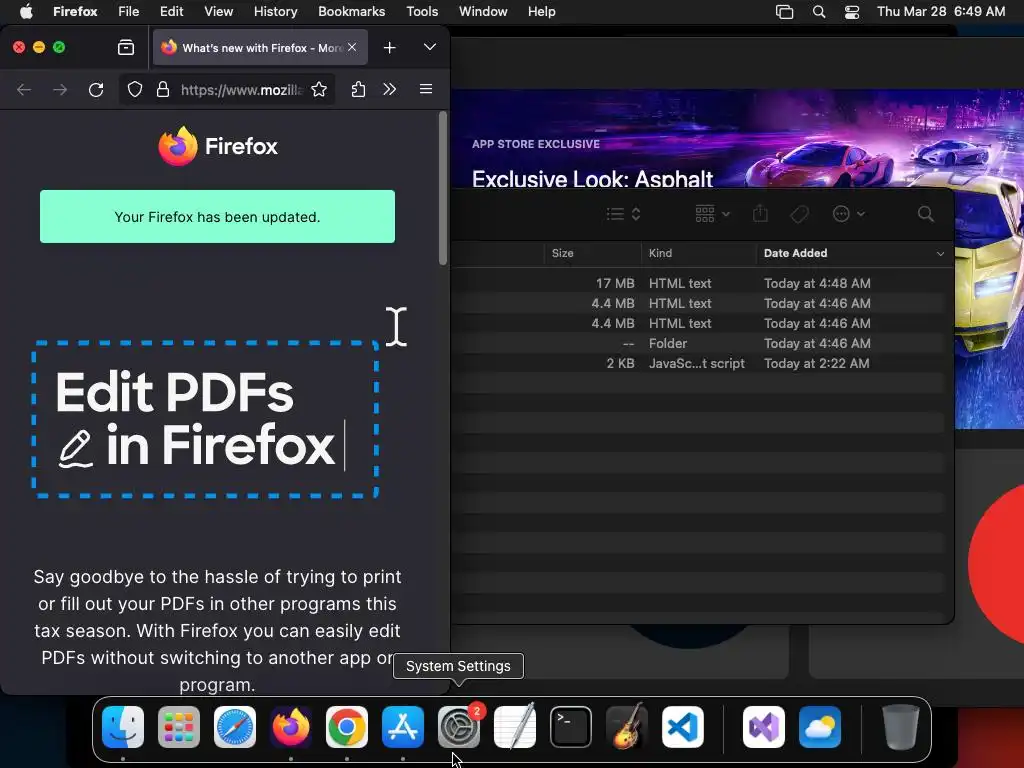Screen dimensions: 1024x768
Task: Go forward in Firefox
Action: tap(60, 89)
